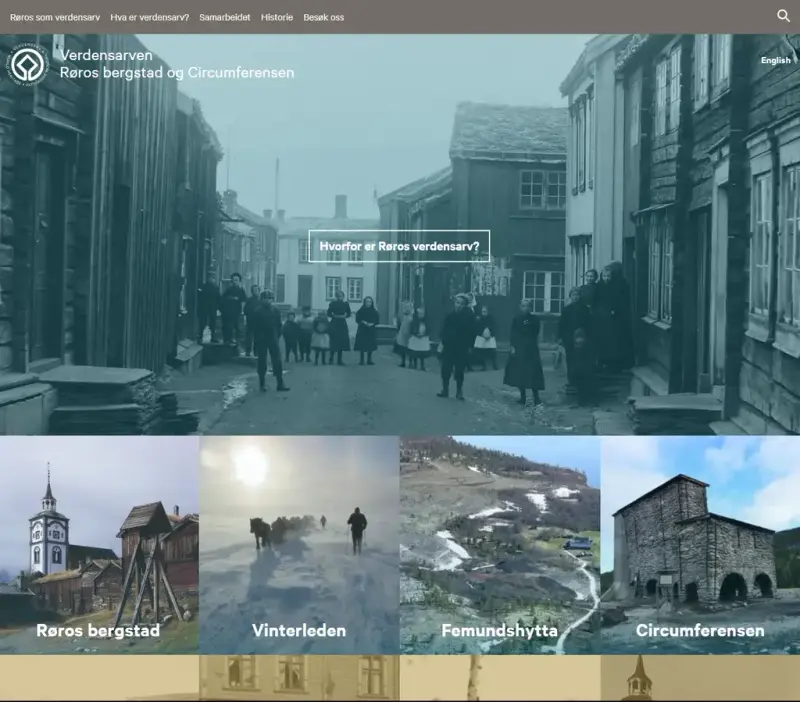Open the Røros bergstad tile label
This screenshot has height=702, width=800.
tap(98, 630)
